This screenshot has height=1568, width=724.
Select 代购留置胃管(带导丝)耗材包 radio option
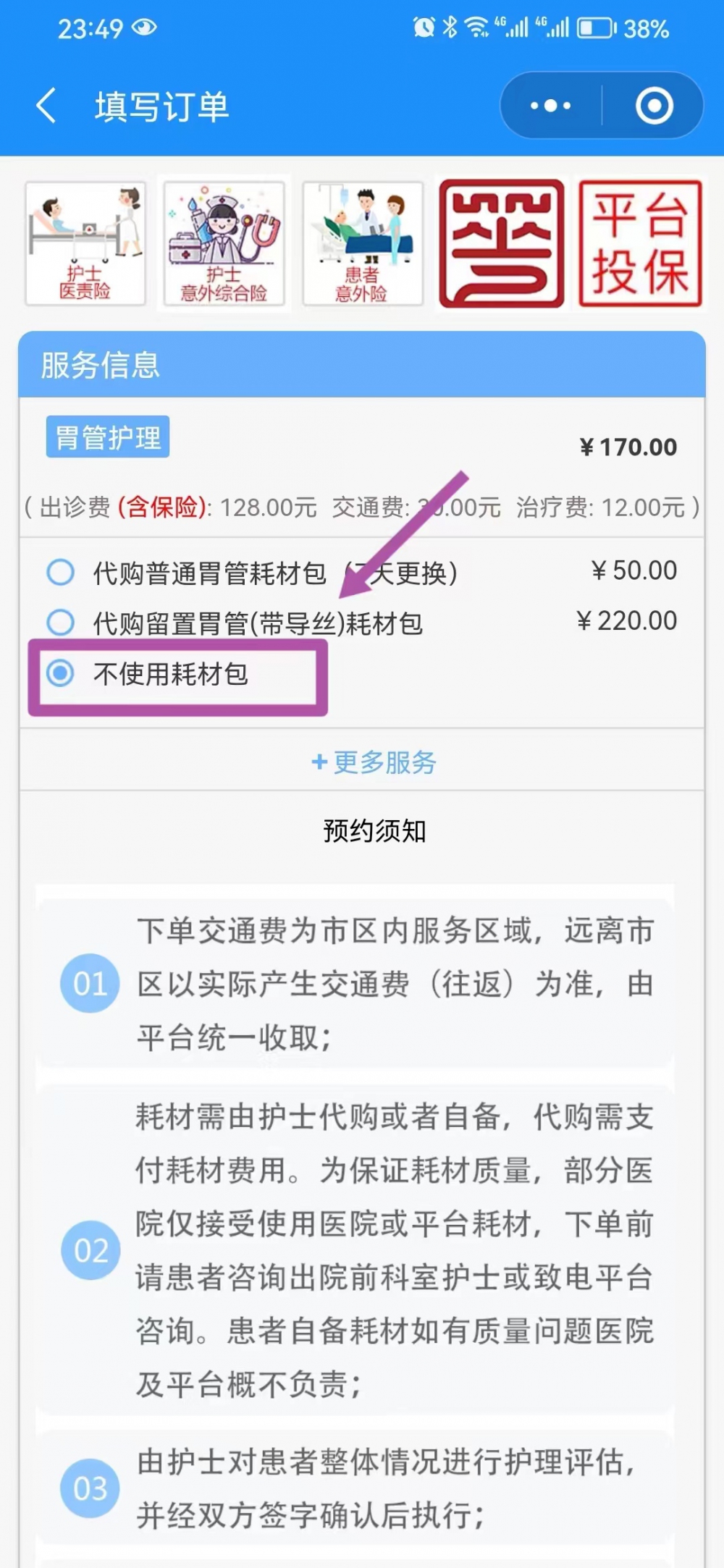tap(60, 623)
